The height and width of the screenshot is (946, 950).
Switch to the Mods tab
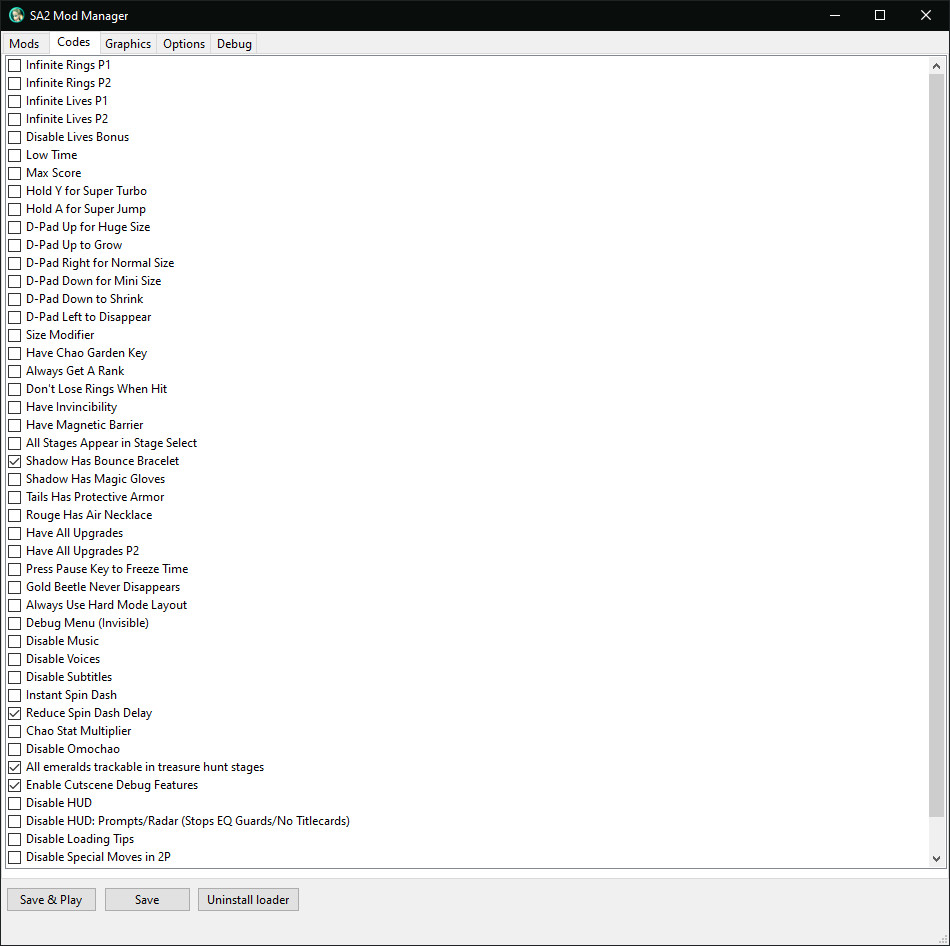[x=24, y=44]
